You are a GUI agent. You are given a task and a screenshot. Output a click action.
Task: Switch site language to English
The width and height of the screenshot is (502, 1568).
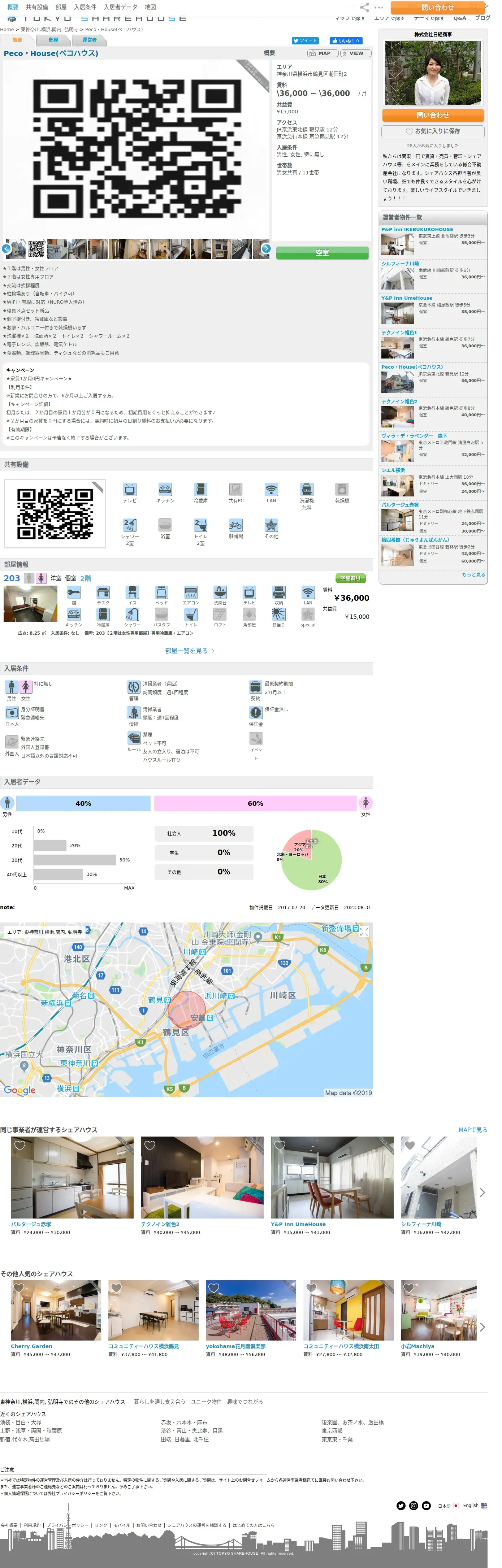tap(475, 1505)
